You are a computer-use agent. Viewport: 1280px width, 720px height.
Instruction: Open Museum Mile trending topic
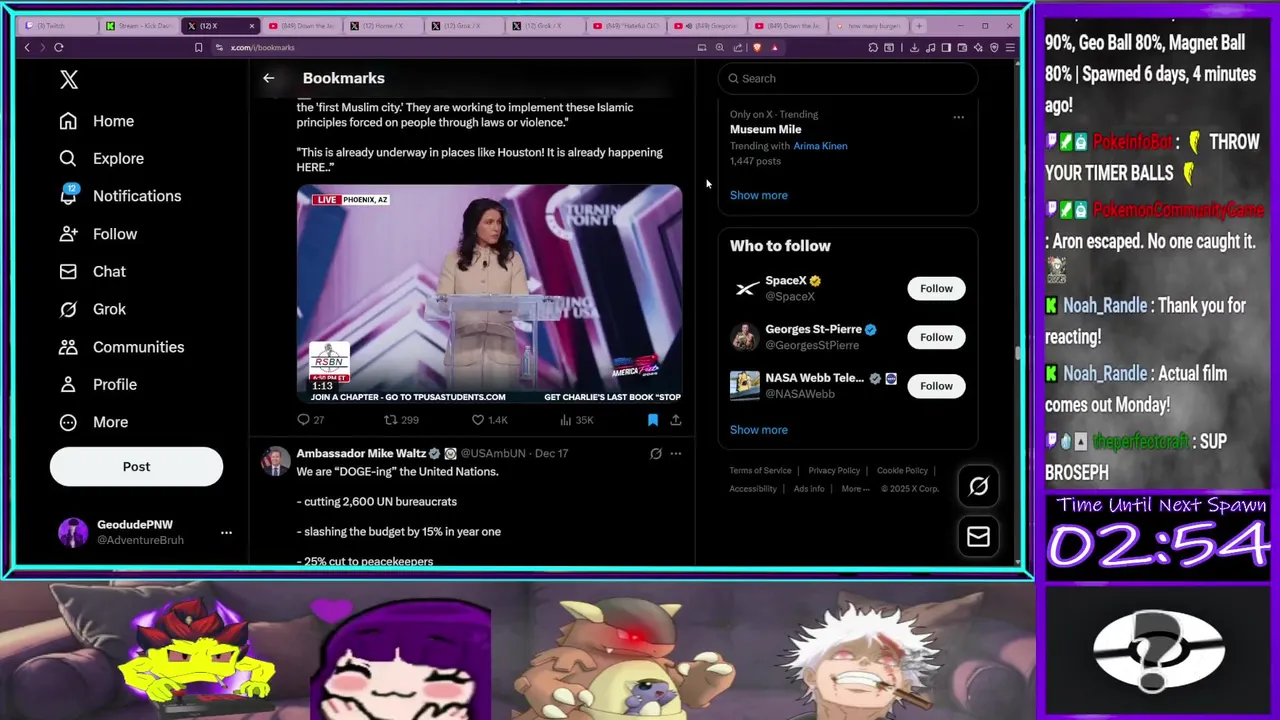point(766,129)
